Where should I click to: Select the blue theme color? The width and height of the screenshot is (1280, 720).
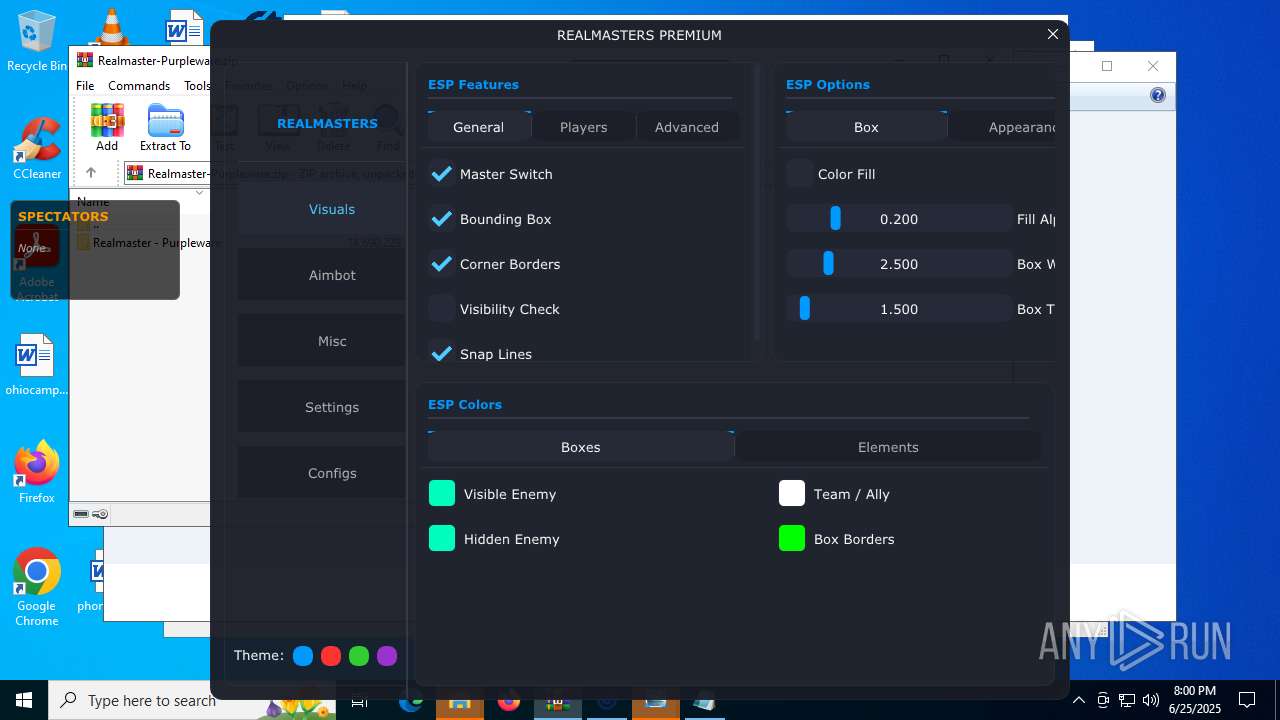pos(303,656)
